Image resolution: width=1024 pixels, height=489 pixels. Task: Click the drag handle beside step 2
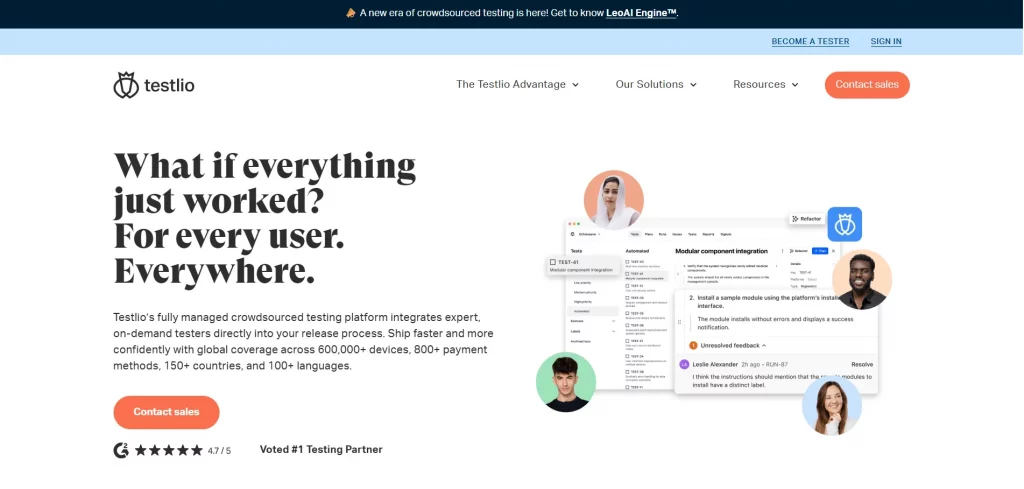coord(679,322)
